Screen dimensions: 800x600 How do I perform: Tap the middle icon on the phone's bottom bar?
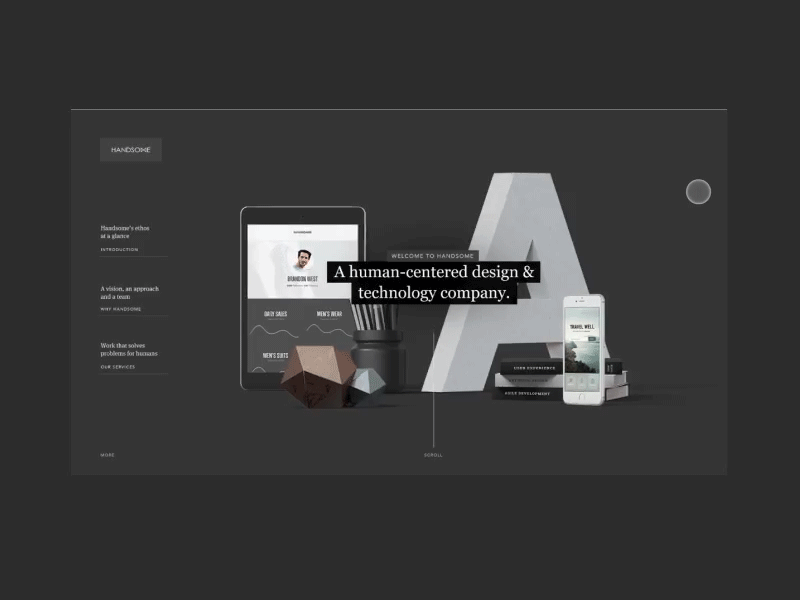tap(581, 380)
